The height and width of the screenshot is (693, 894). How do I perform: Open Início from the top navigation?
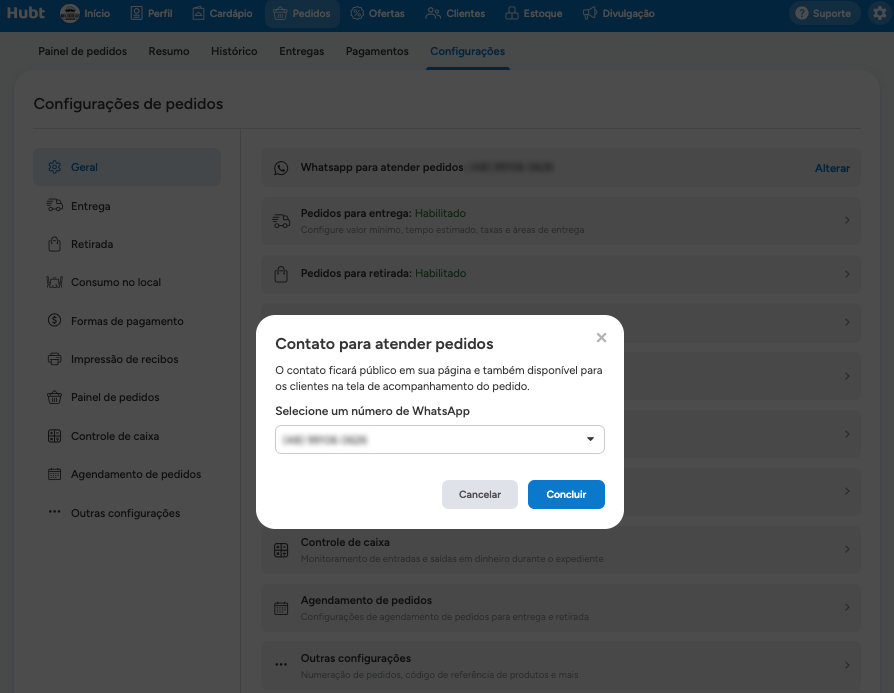(x=85, y=13)
